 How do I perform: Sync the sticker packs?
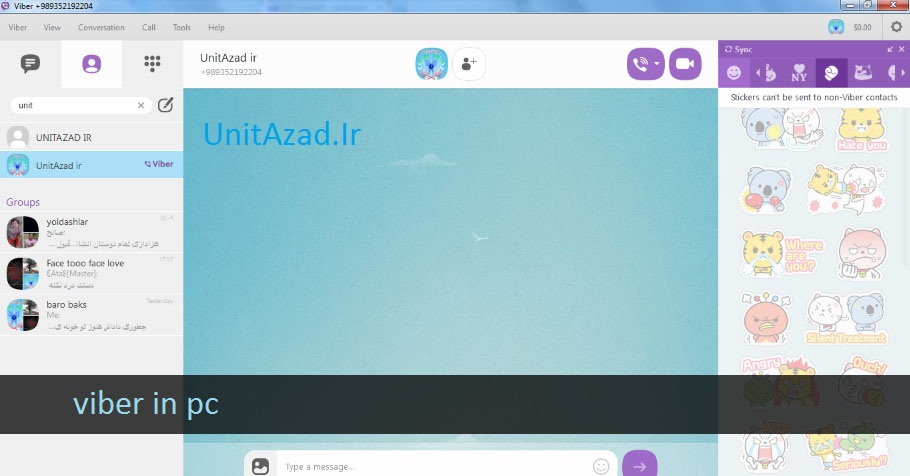[x=738, y=49]
